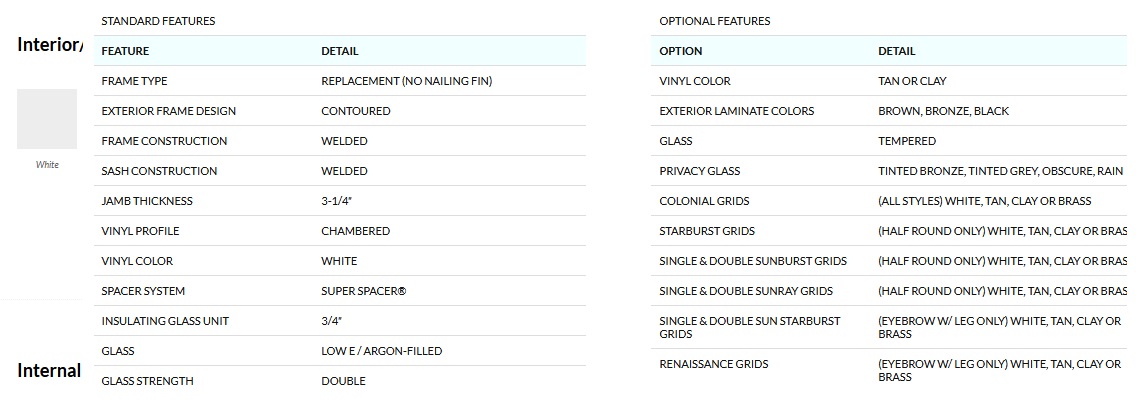
Task: Select the White interior color swatch
Action: (x=47, y=119)
